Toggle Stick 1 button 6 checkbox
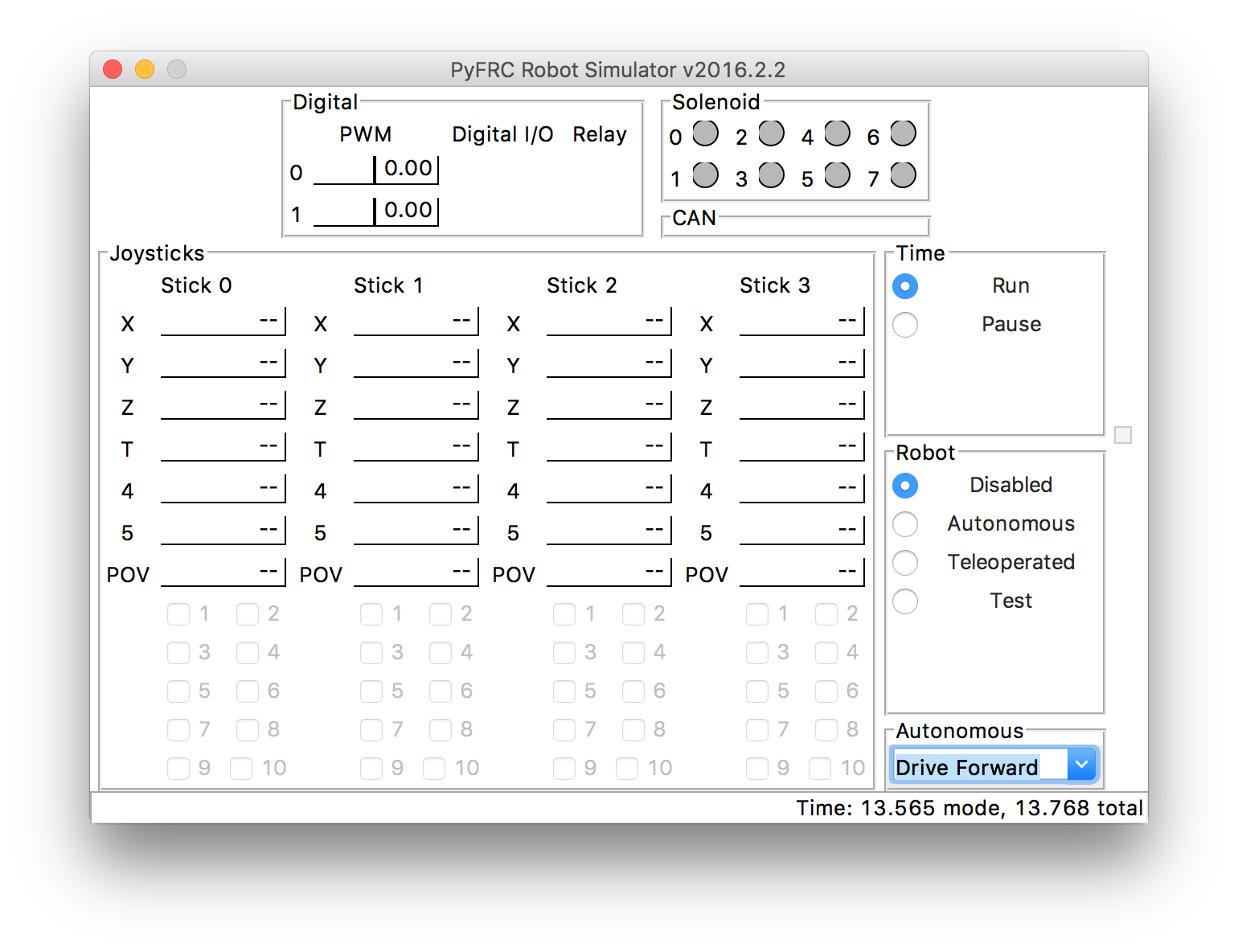 (x=441, y=691)
